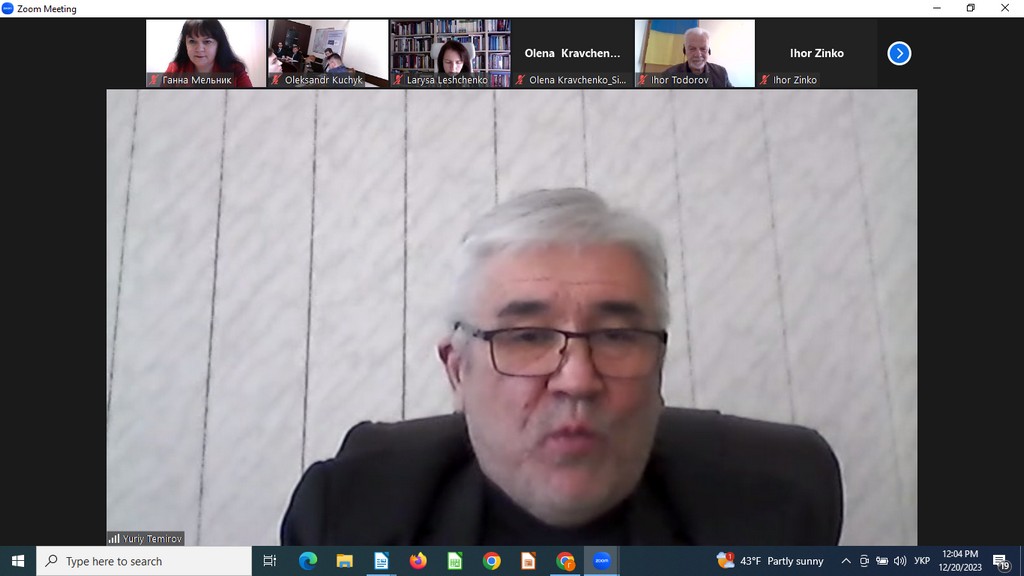Launch Firefox from the taskbar

pos(418,561)
